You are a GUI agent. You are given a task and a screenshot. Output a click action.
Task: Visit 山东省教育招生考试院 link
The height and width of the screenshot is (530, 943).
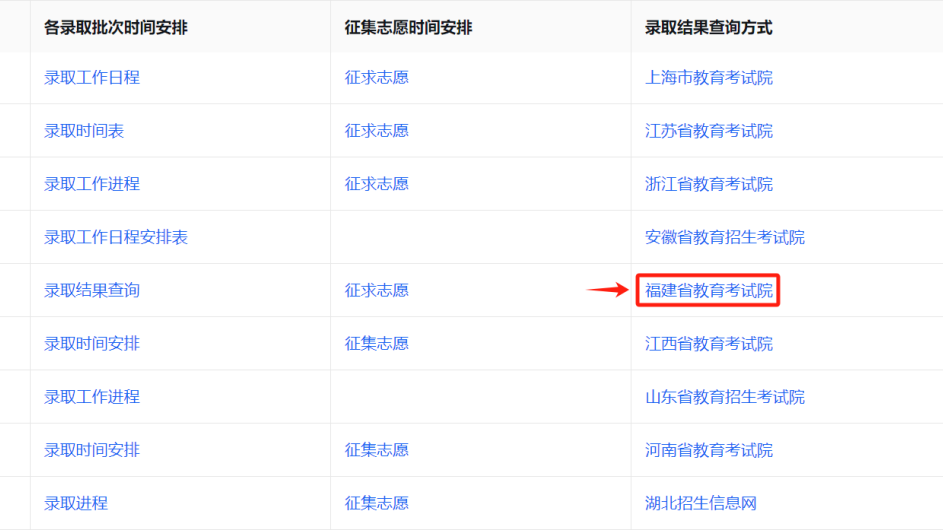pyautogui.click(x=725, y=396)
